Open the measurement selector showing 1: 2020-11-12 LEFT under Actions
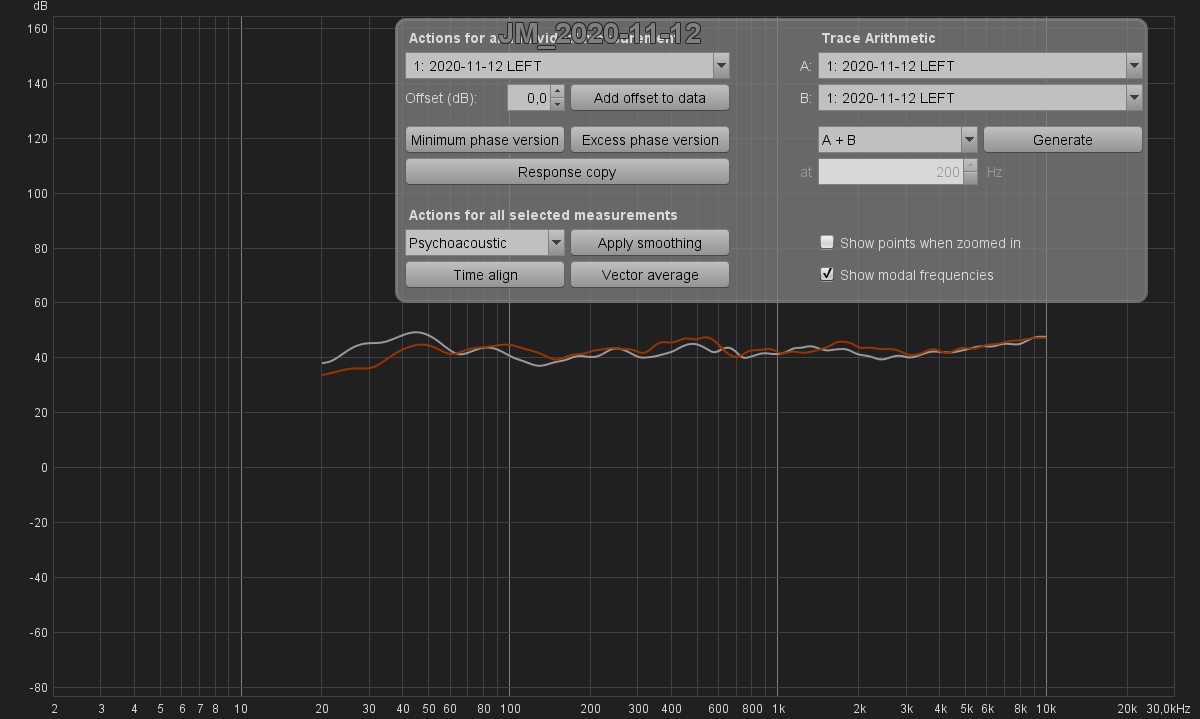This screenshot has height=719, width=1200. click(x=567, y=66)
